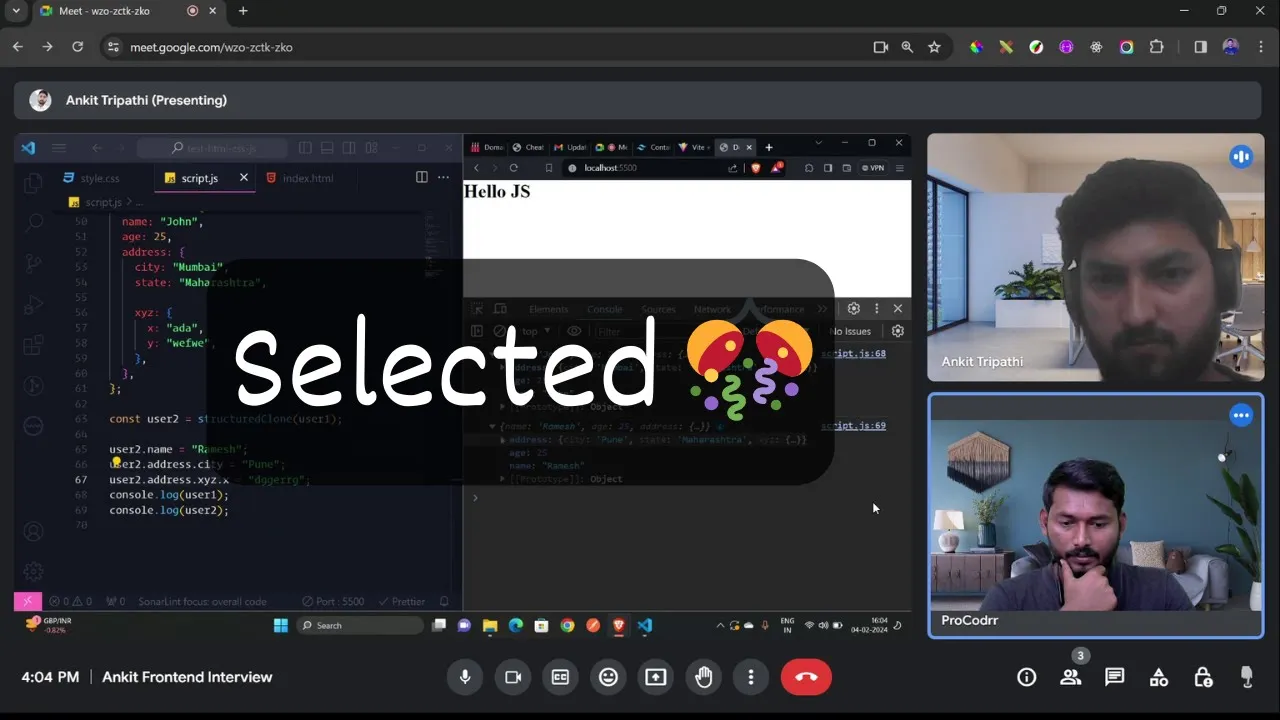Image resolution: width=1280 pixels, height=720 pixels.
Task: Split the VS Code editor right
Action: 421,177
